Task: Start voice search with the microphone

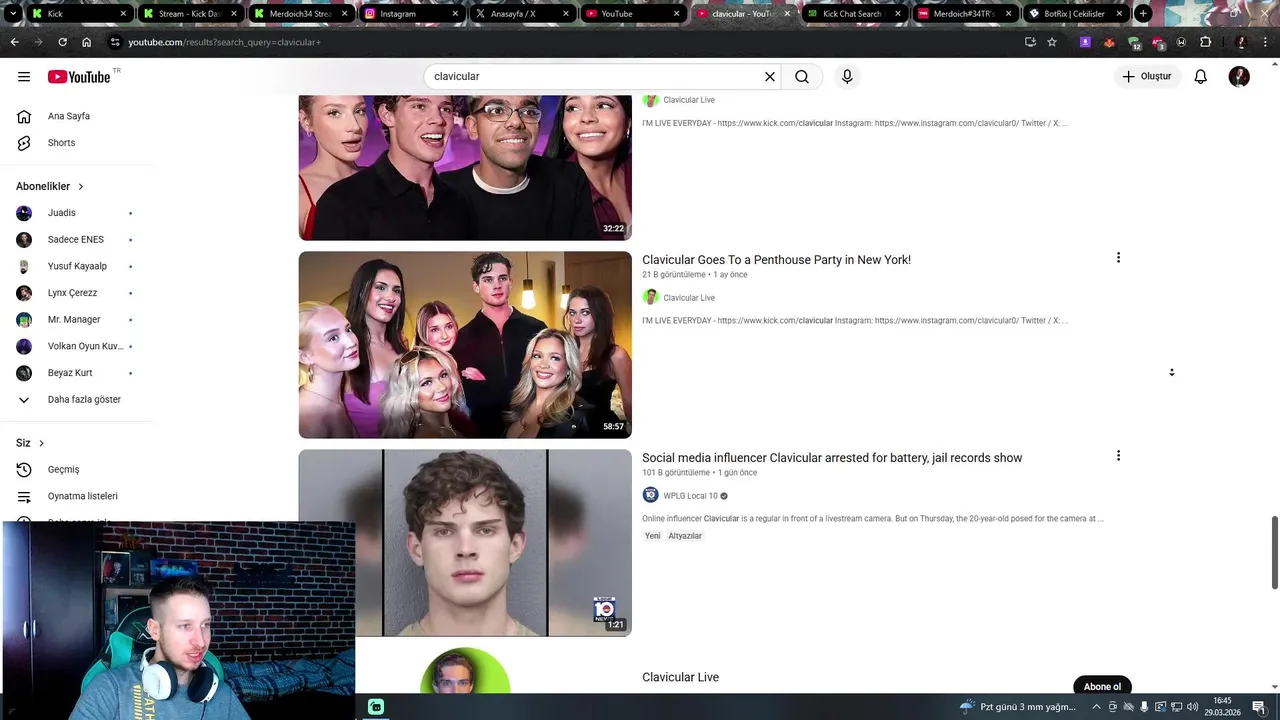Action: (847, 77)
